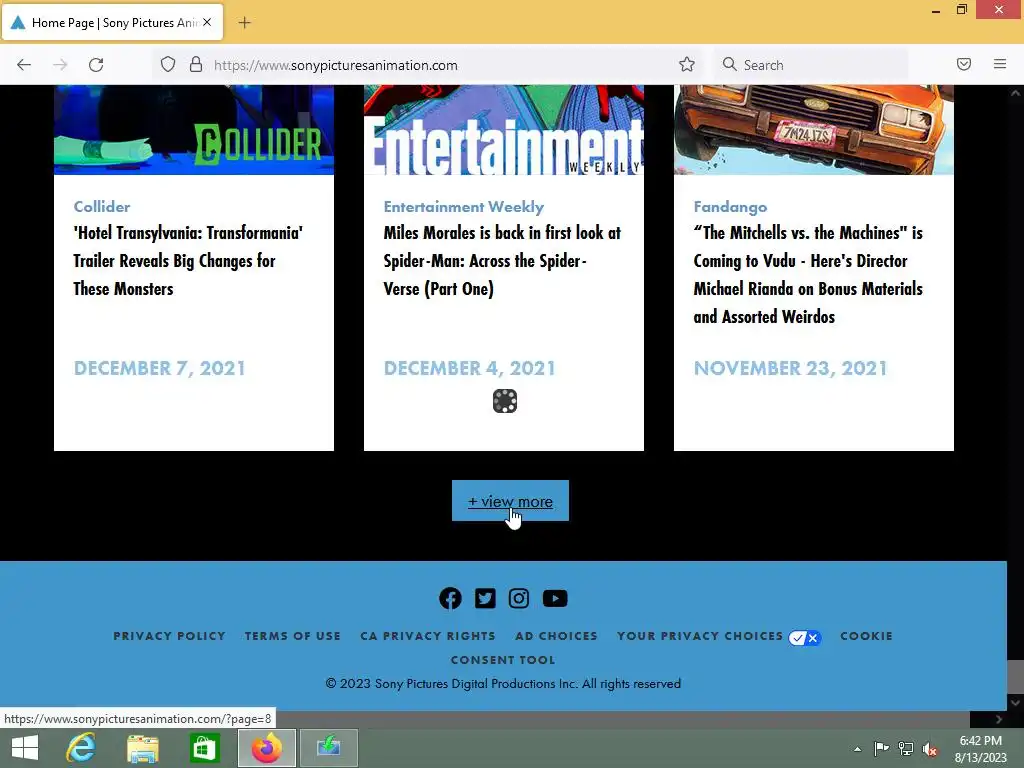
Task: Open the Windows Store taskbar icon
Action: (x=204, y=748)
